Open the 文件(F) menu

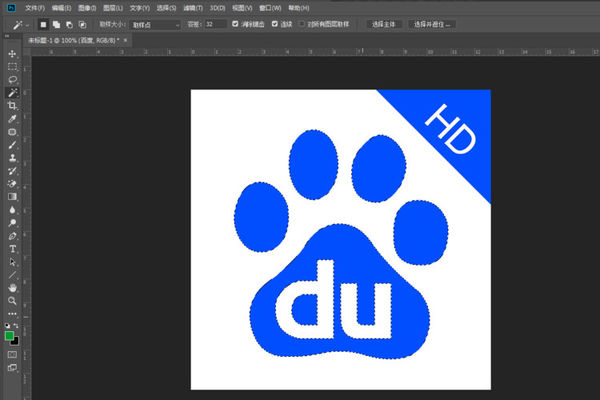[35, 8]
